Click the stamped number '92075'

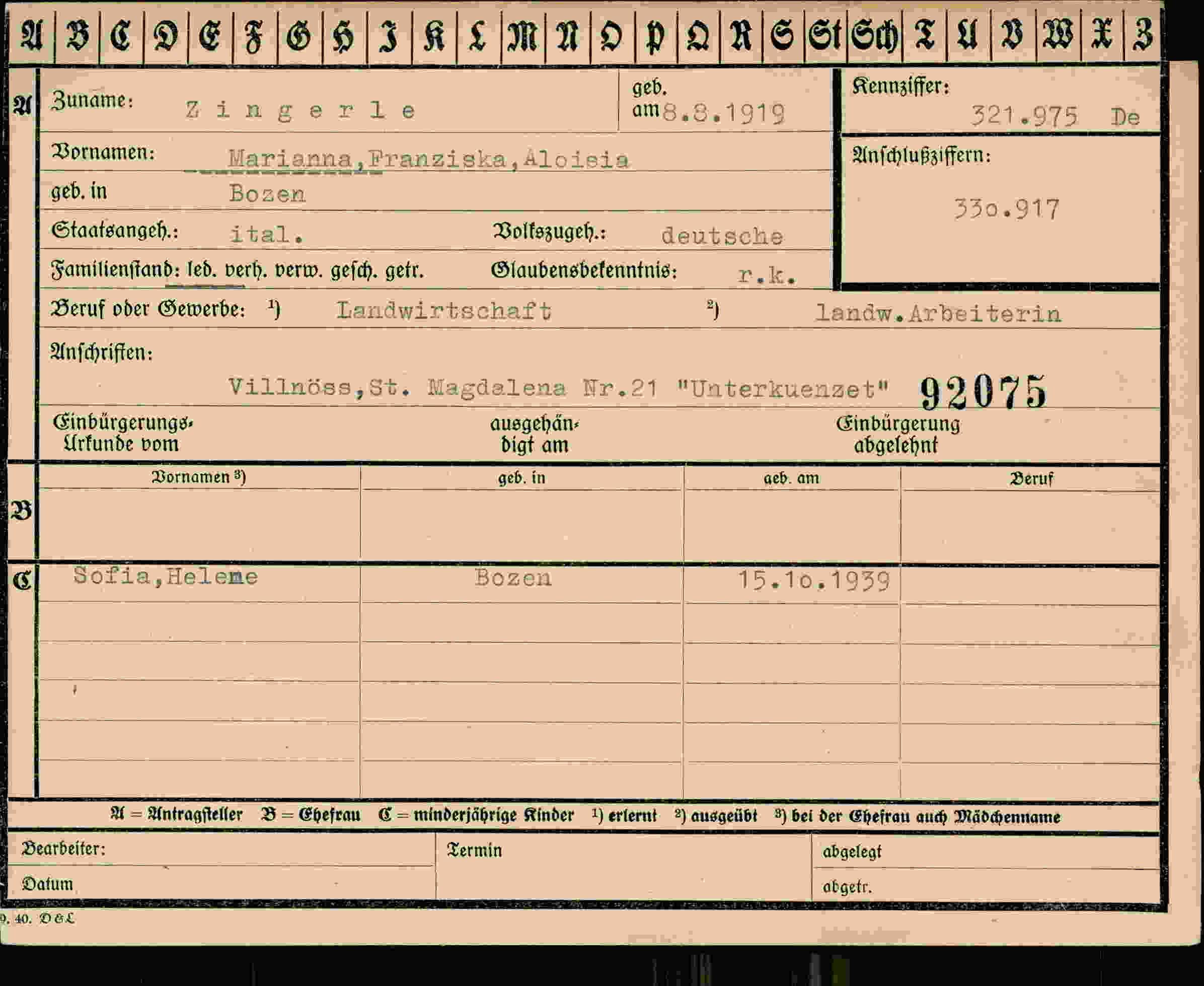point(983,392)
